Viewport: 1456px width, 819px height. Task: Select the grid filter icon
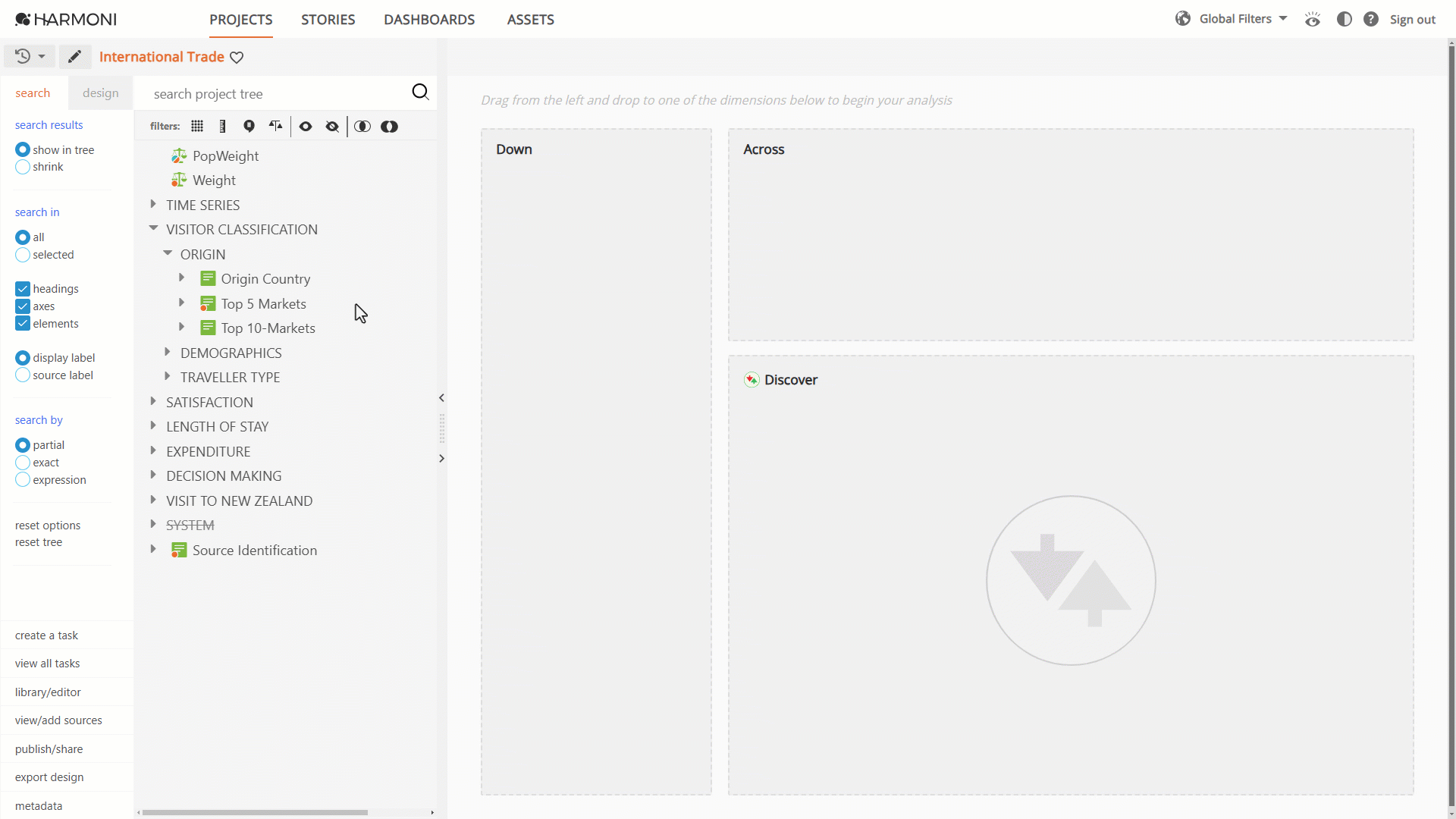pos(197,127)
